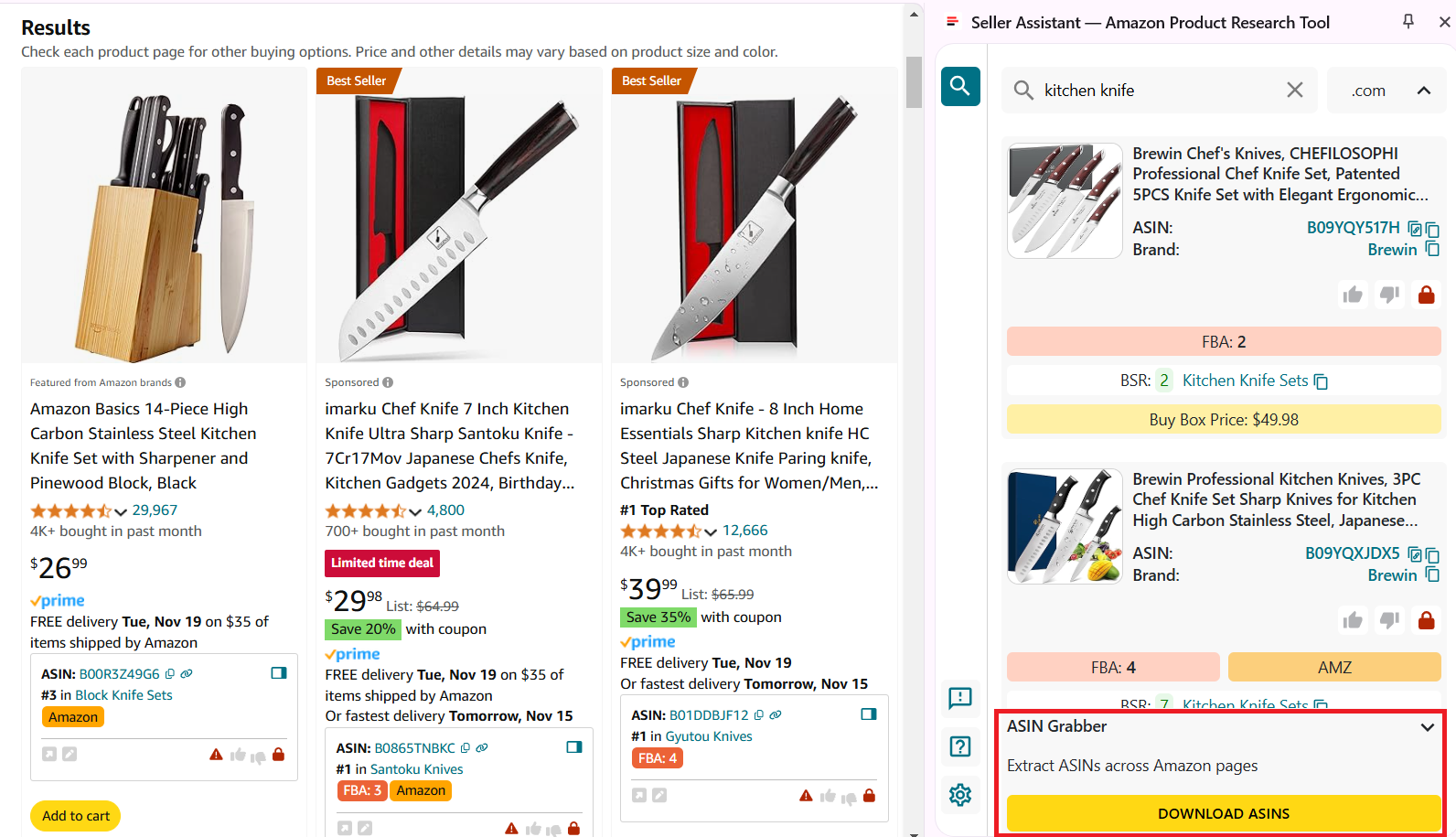Copy ASIN B00R3Z49G6 on Amazon Basics card

click(x=170, y=674)
